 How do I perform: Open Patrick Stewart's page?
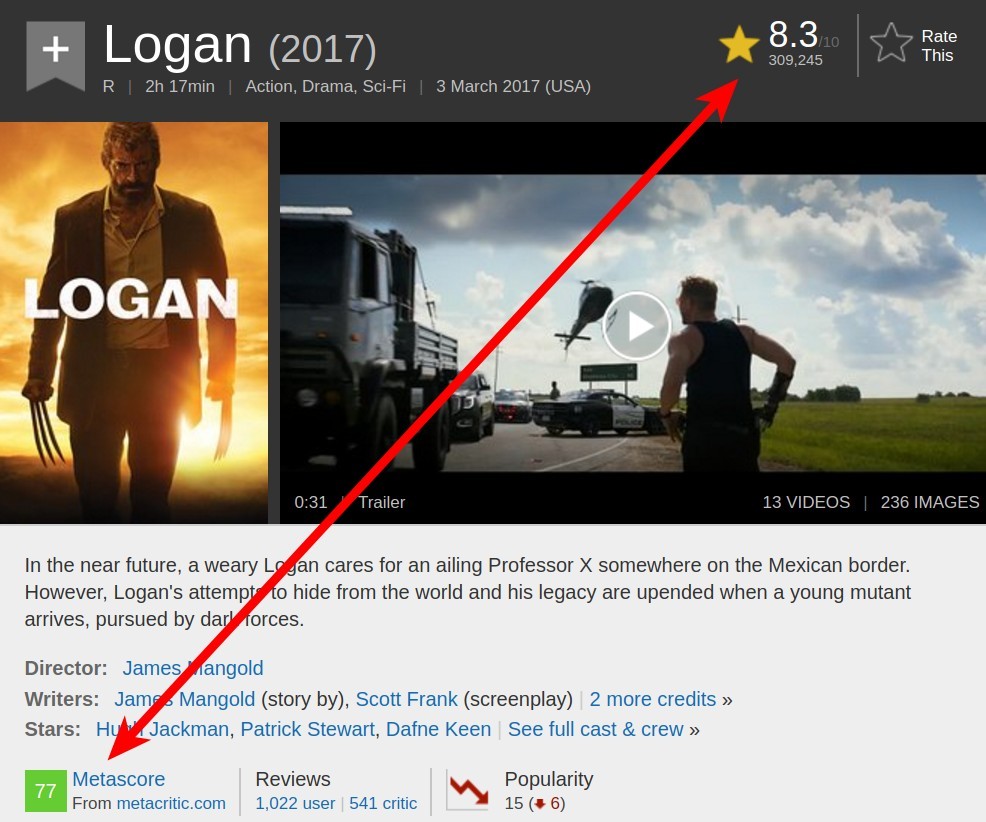tap(307, 729)
